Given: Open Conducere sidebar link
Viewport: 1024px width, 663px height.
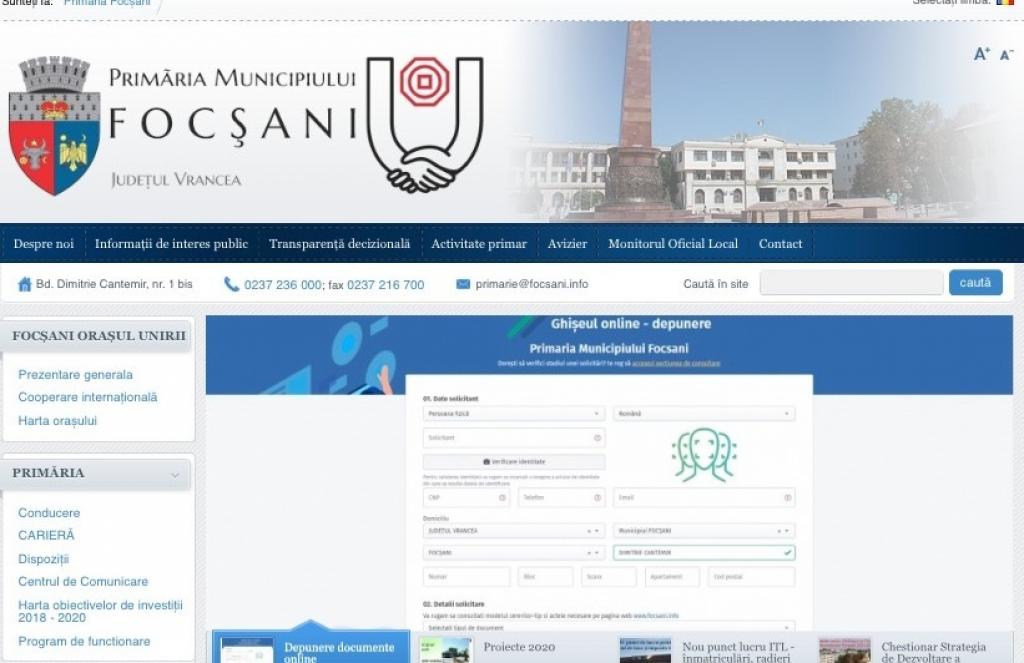Looking at the screenshot, I should (x=49, y=513).
